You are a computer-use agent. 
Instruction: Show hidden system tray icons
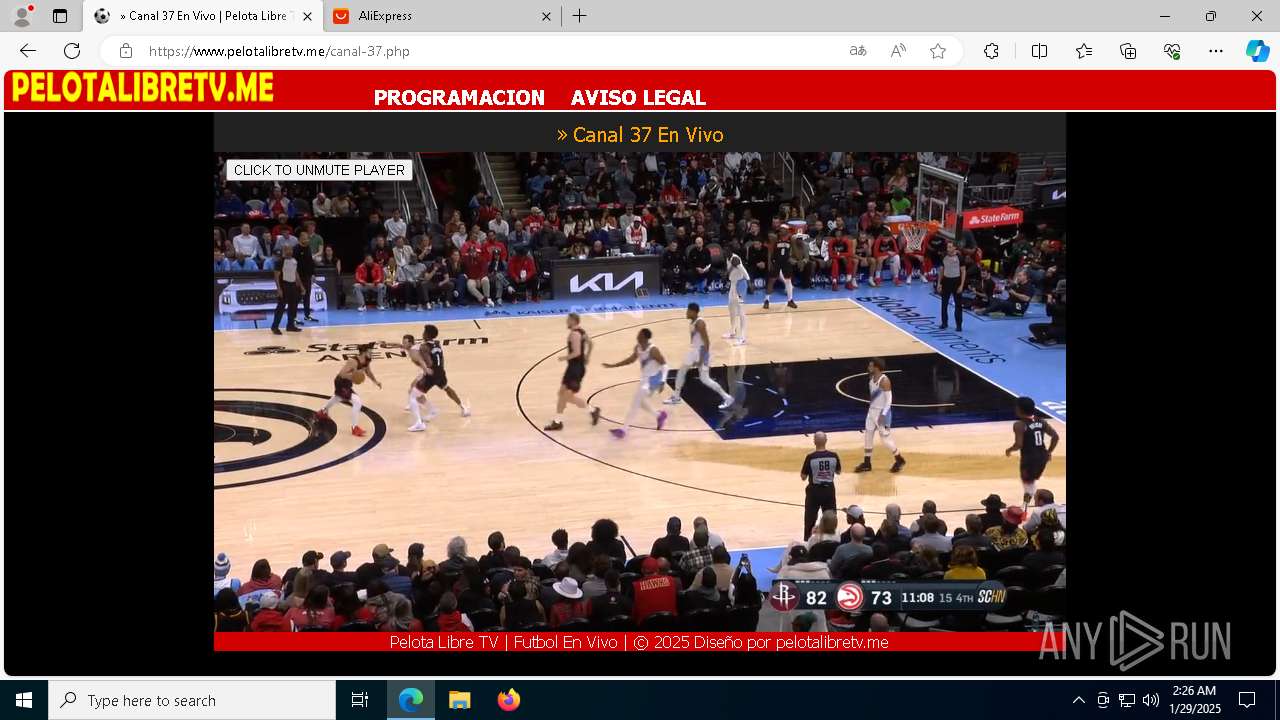(1078, 700)
